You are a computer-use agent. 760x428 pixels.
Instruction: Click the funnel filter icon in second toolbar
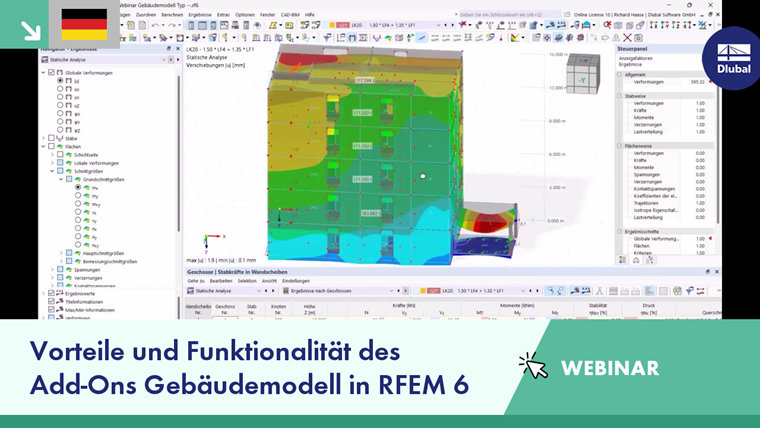(x=328, y=37)
